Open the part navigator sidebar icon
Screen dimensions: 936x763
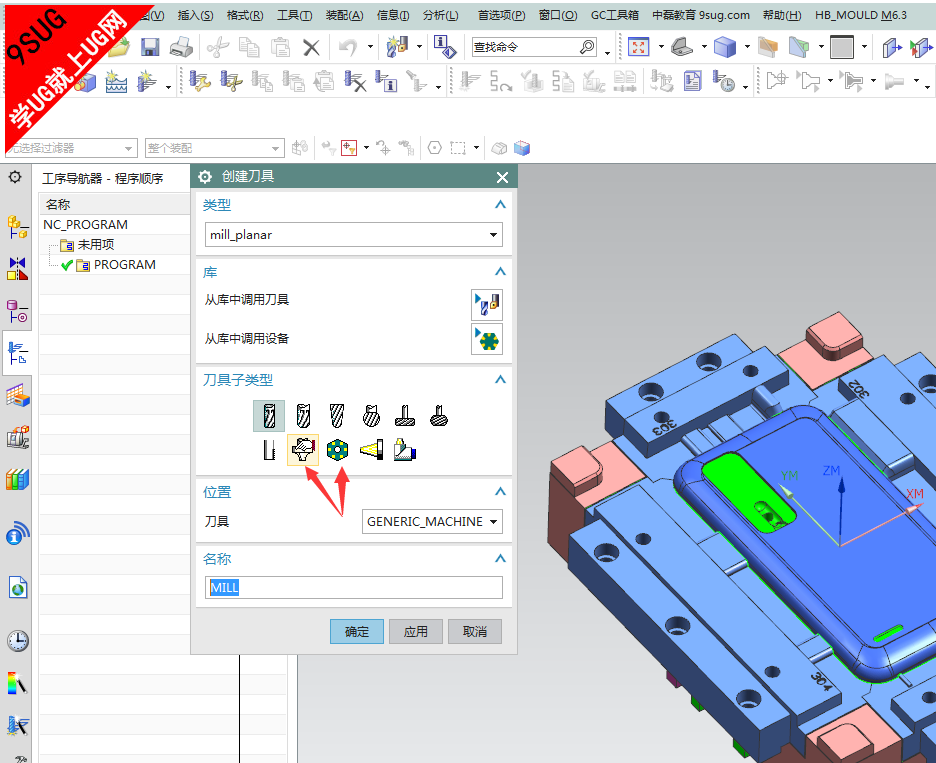18,310
